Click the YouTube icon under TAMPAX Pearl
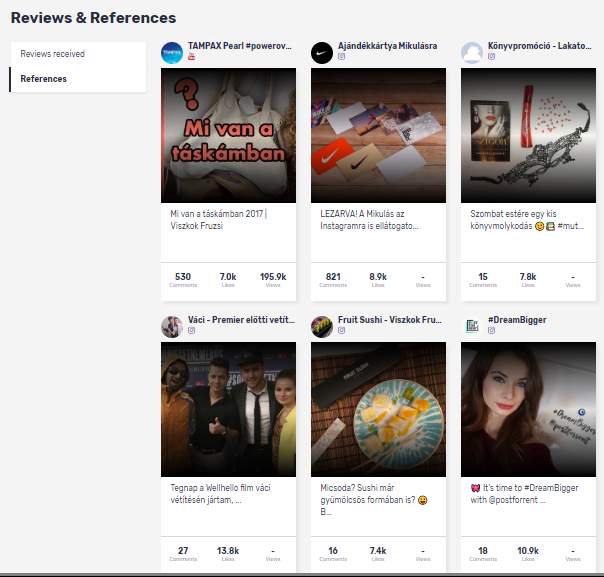Screen dimensions: 604x577 pyautogui.click(x=191, y=57)
